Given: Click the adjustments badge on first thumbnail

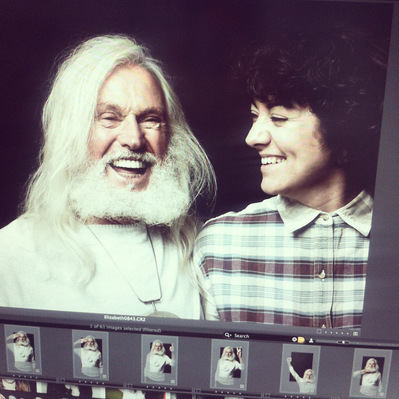Looking at the screenshot, I should 37,371.
